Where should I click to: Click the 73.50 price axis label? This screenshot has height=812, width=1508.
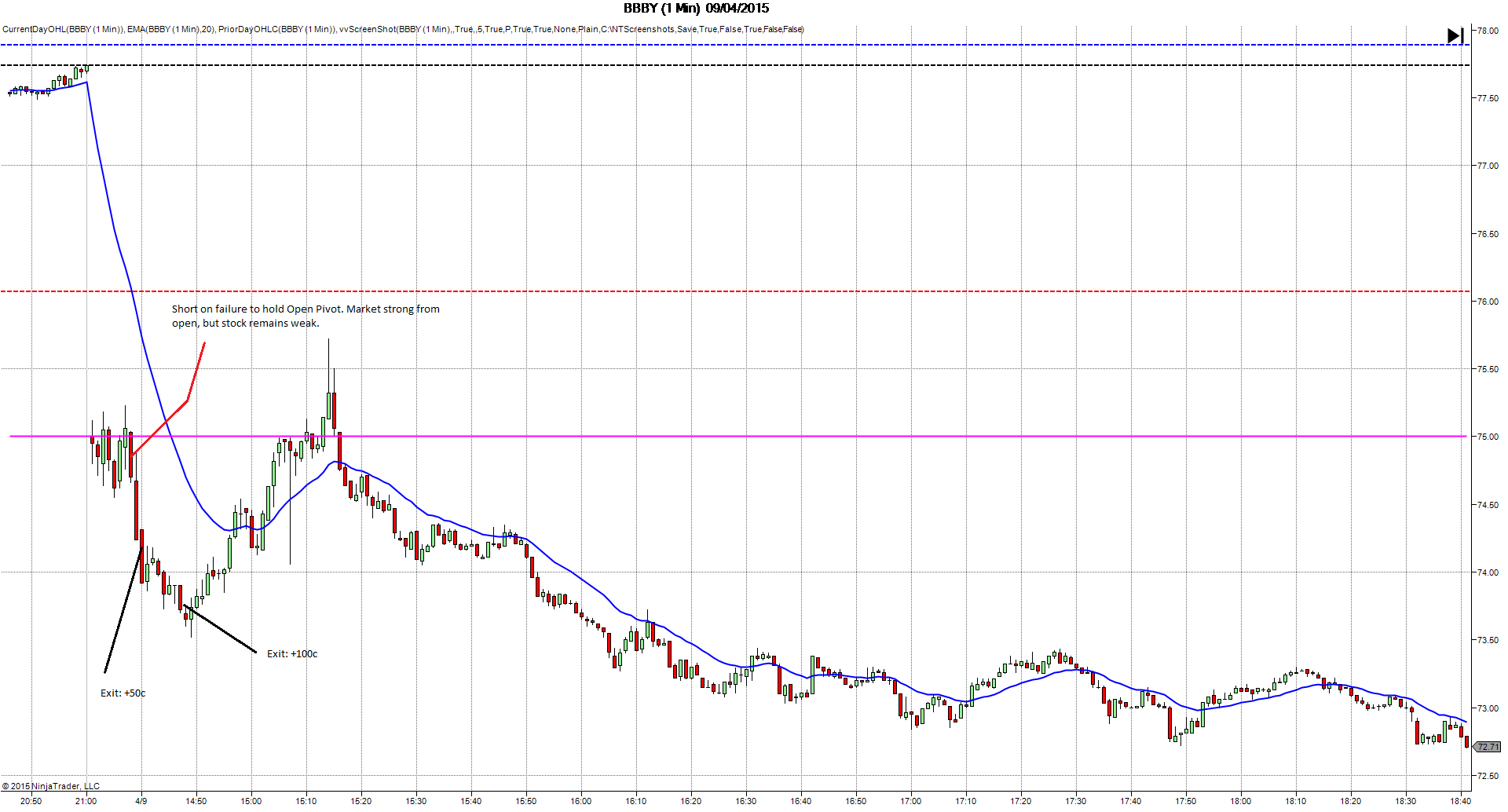[x=1488, y=640]
